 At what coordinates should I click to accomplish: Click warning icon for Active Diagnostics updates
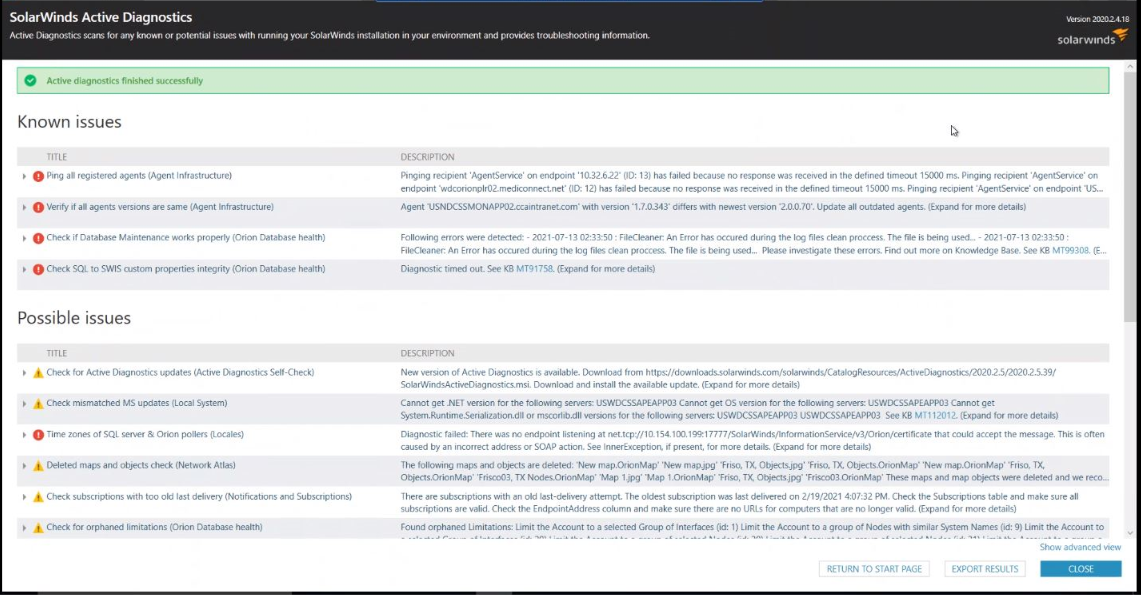pyautogui.click(x=39, y=373)
